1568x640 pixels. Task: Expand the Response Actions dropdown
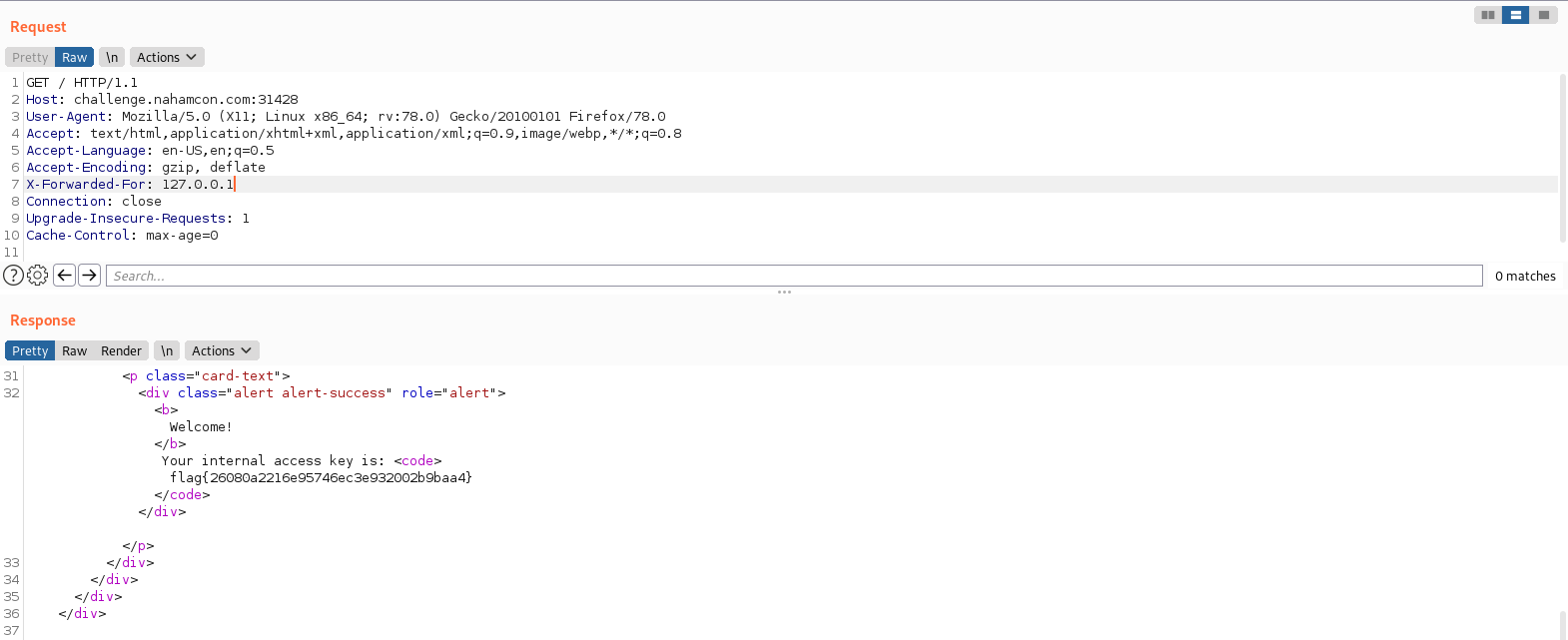222,351
